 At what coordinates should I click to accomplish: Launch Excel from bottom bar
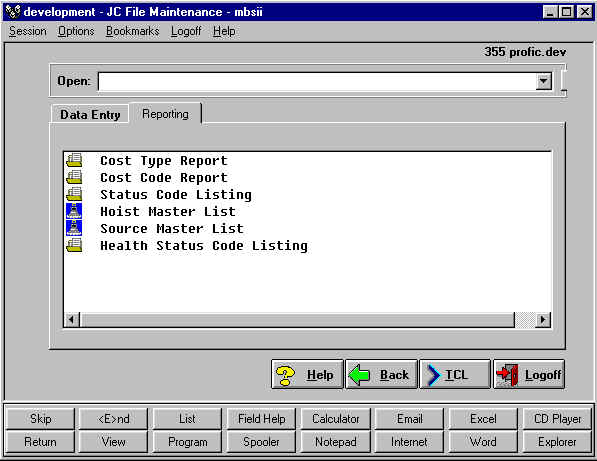click(483, 419)
